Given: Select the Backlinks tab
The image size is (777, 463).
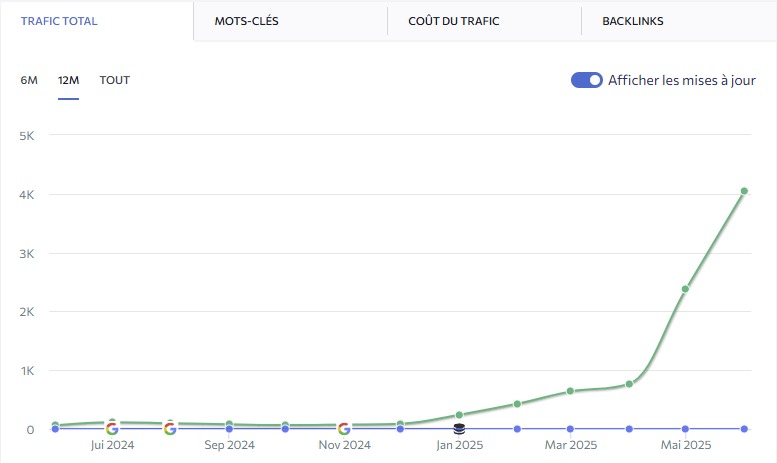Looking at the screenshot, I should pyautogui.click(x=633, y=21).
